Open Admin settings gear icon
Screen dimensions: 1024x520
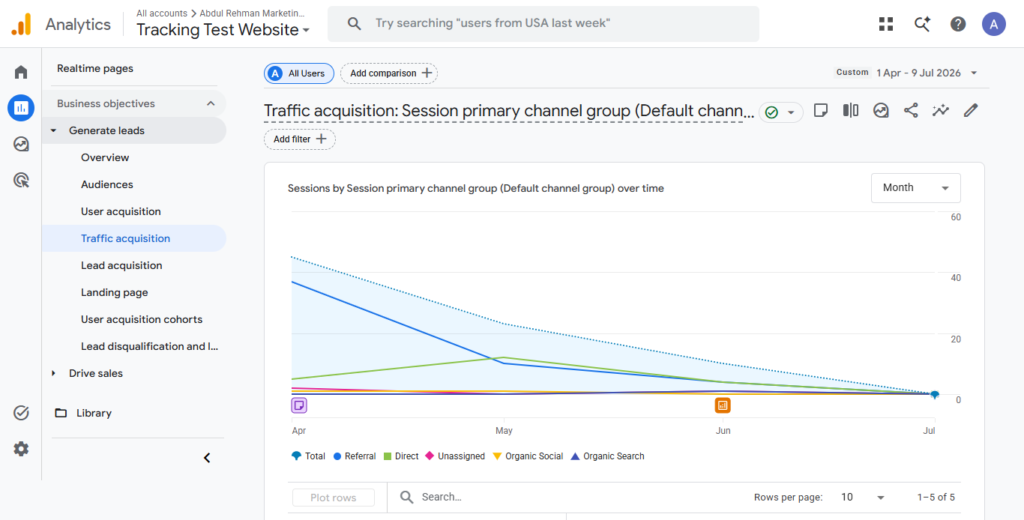21,449
